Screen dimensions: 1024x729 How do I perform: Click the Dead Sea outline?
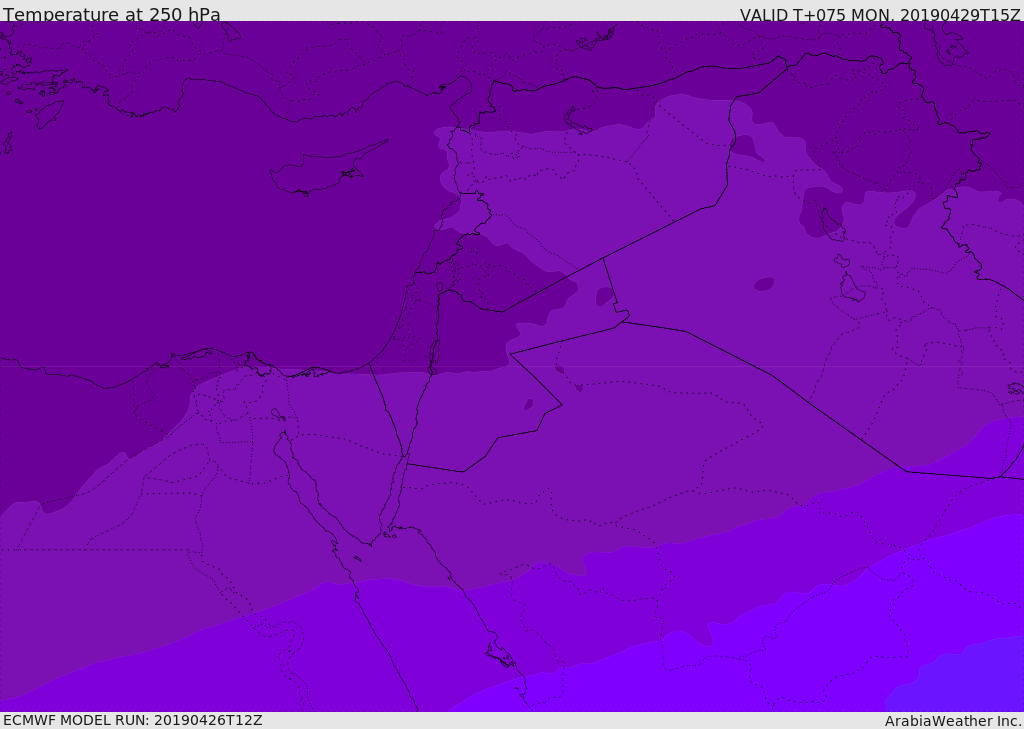coord(434,355)
